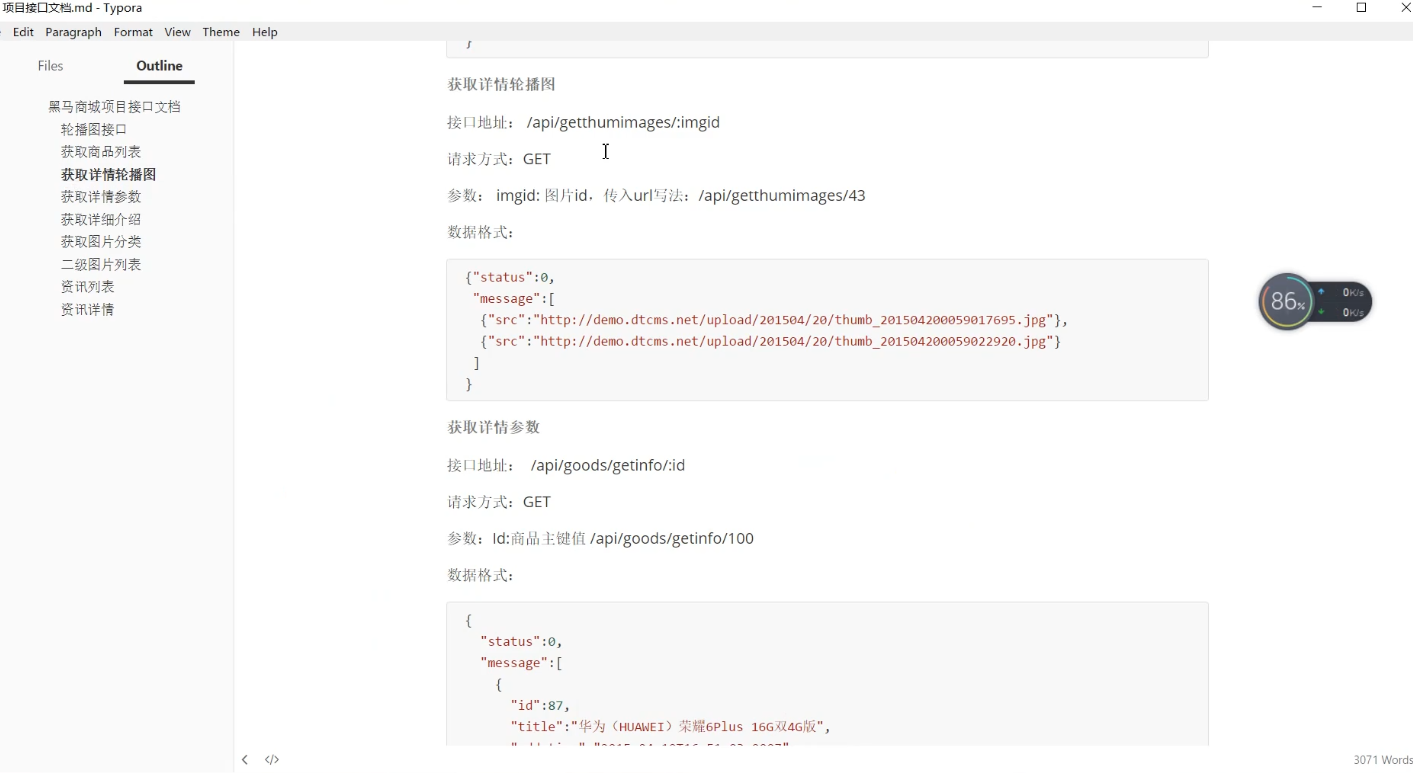Select 获取详情轮播图 outline entry

108,175
